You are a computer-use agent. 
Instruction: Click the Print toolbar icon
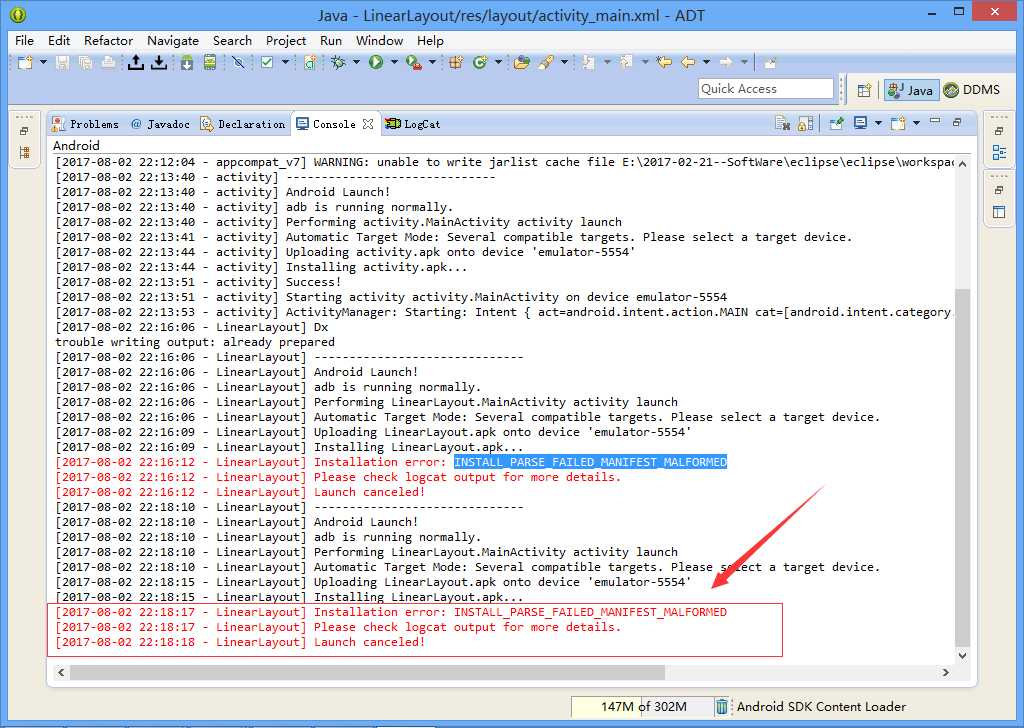(108, 63)
